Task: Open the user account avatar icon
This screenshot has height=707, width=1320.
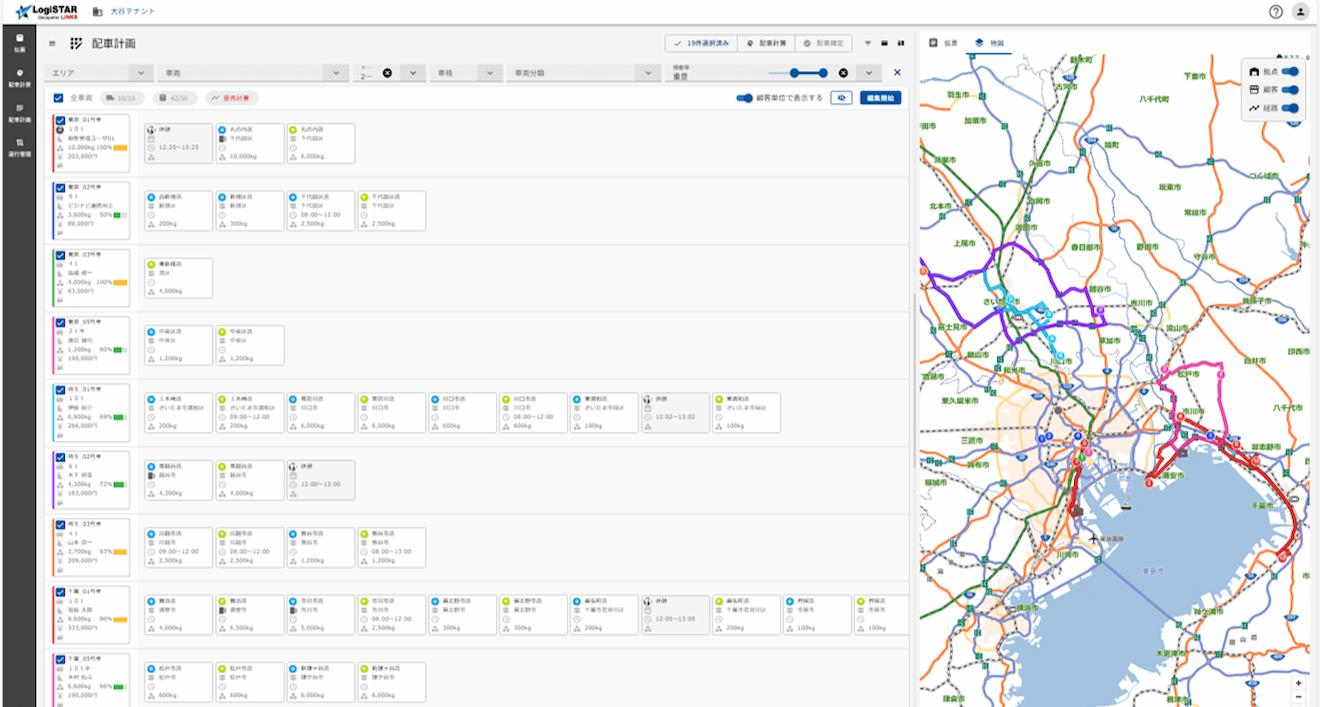Action: 1300,12
